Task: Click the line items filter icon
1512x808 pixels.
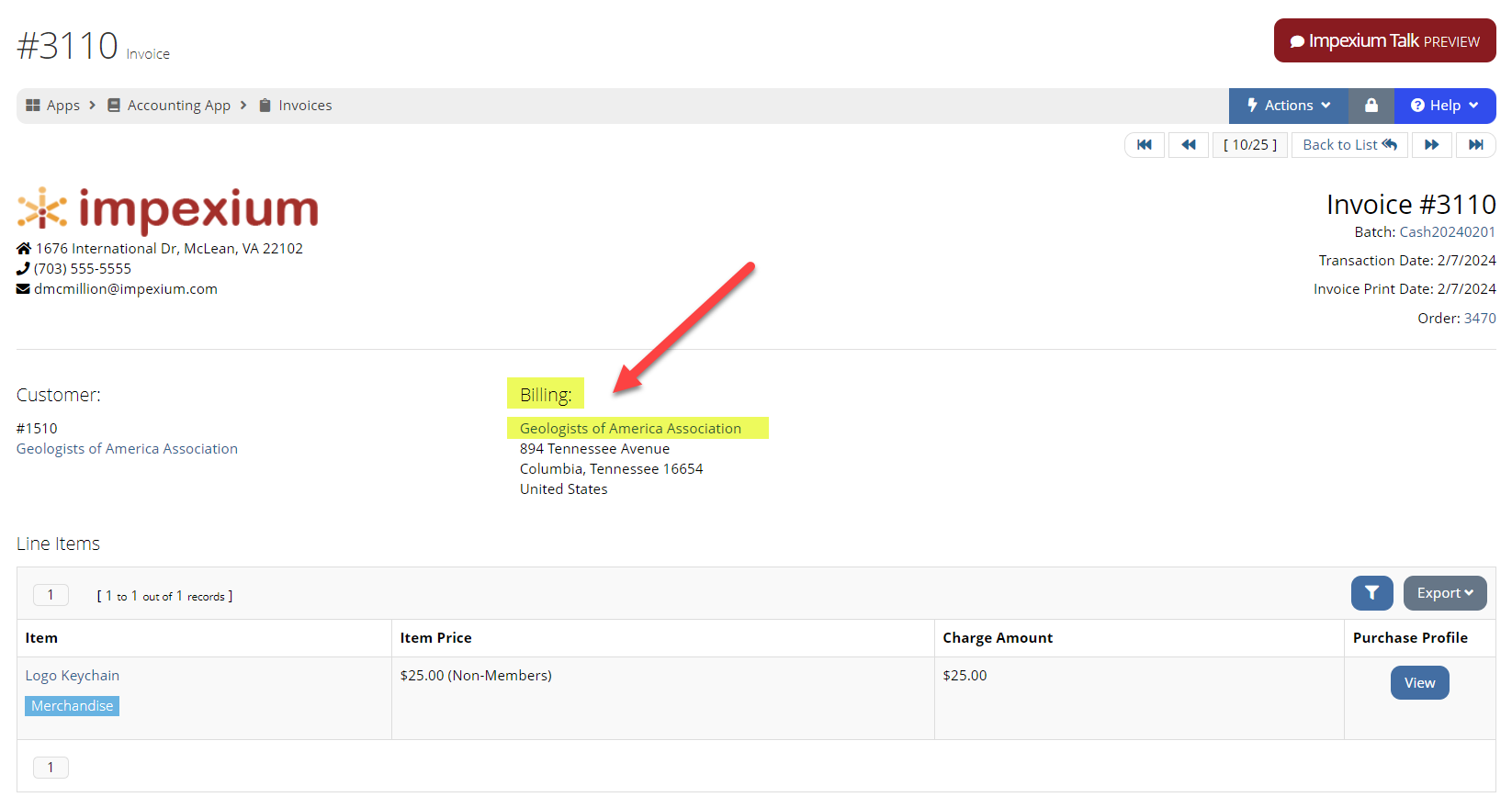Action: (x=1371, y=593)
